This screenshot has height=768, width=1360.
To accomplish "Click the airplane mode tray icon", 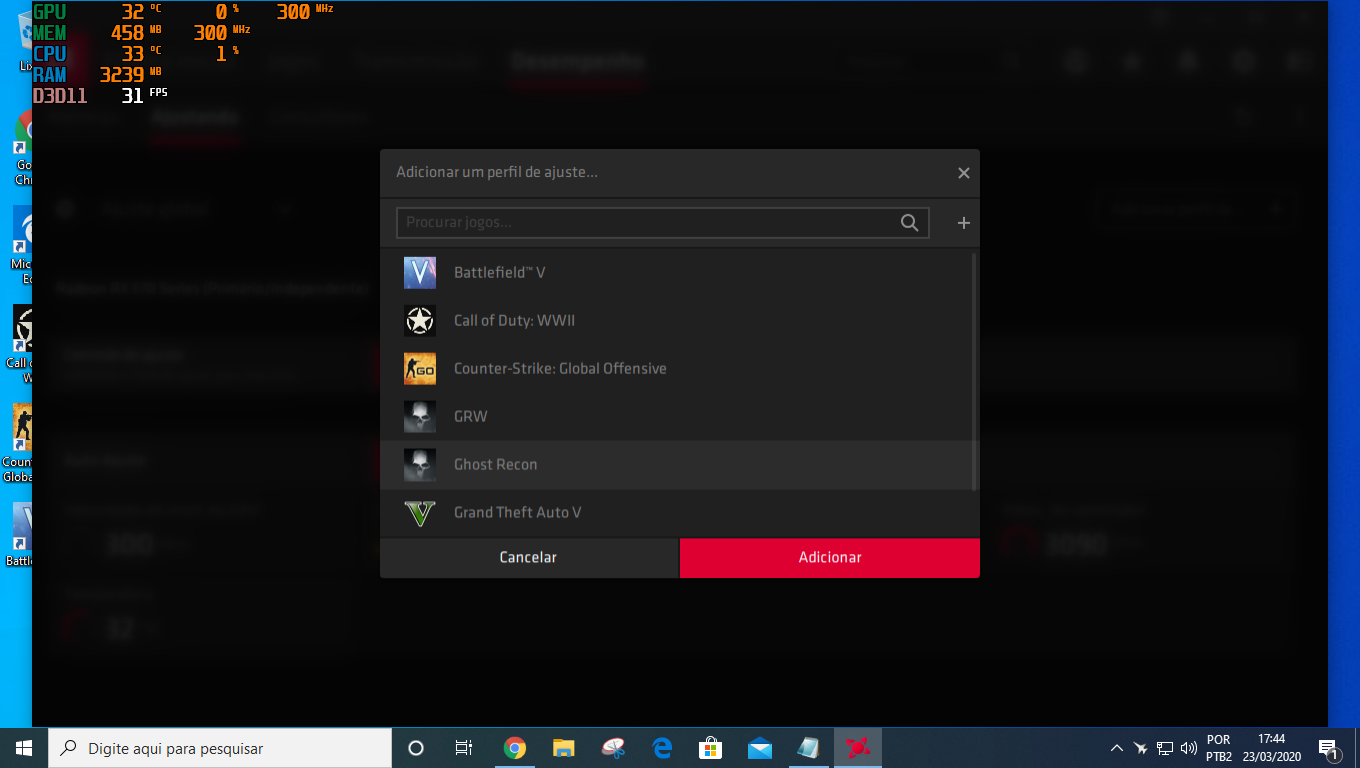I will [x=1141, y=748].
